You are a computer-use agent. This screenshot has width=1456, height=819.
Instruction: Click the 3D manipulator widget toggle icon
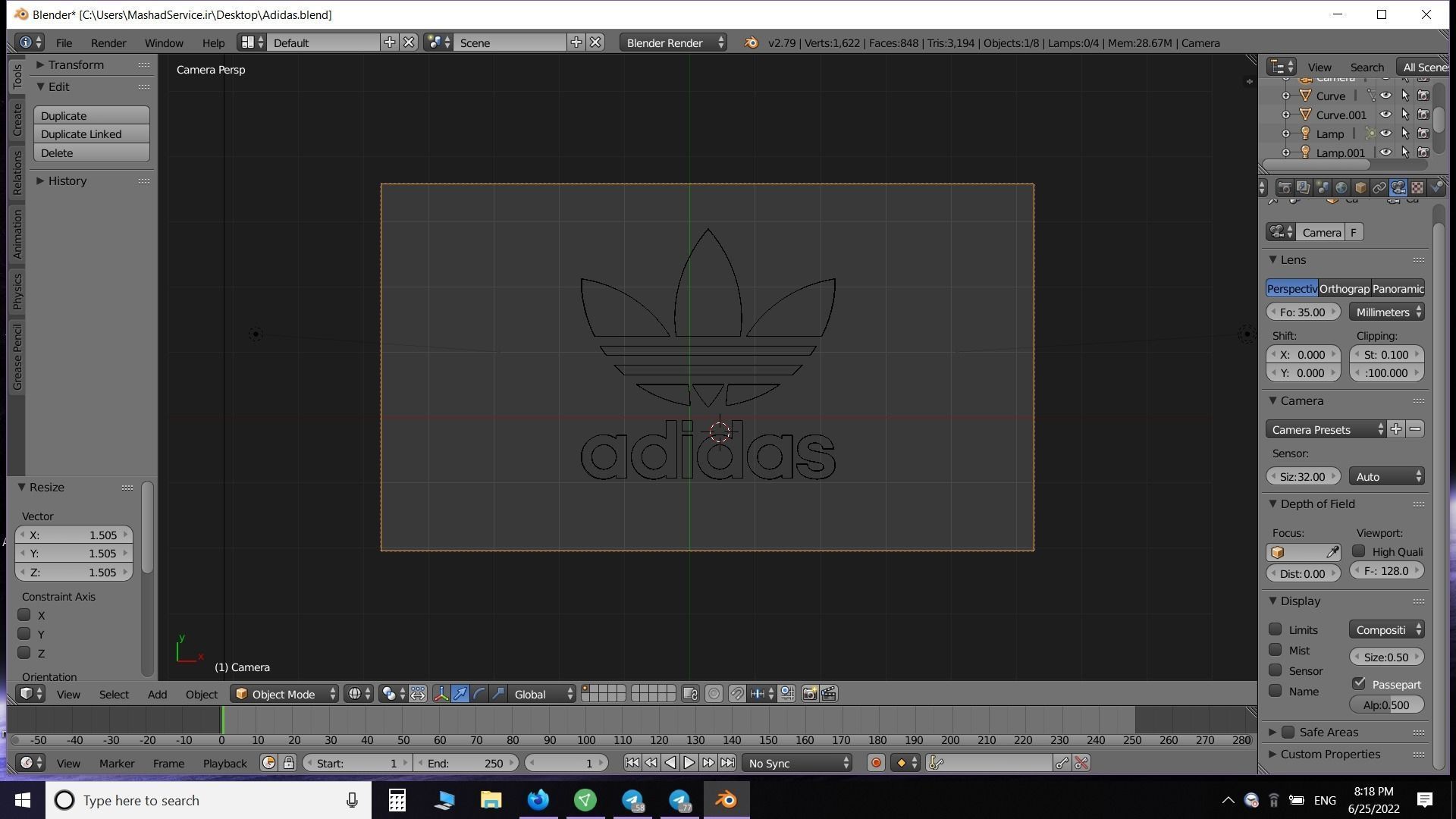441,694
